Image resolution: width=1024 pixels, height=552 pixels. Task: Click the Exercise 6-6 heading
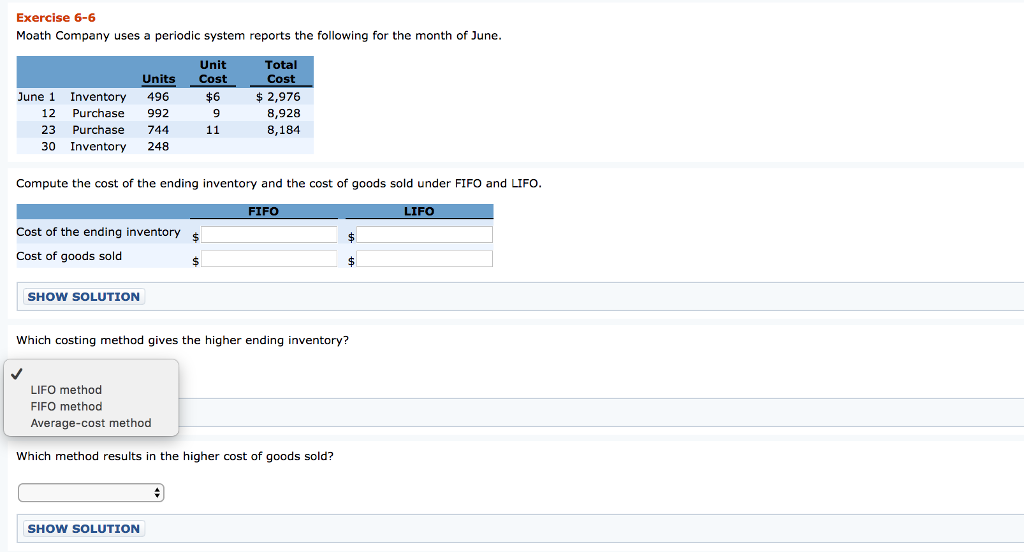tap(56, 18)
